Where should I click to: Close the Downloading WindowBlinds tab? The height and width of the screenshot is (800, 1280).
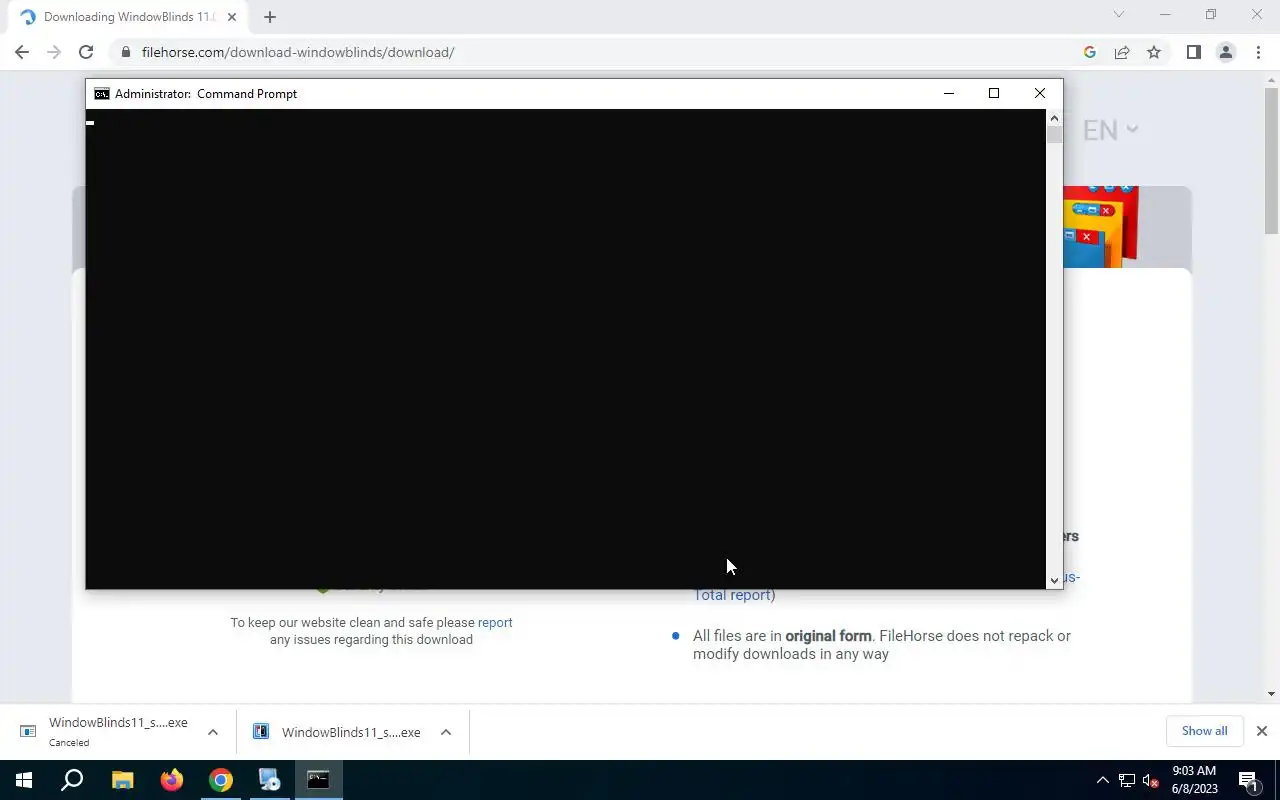pyautogui.click(x=232, y=17)
